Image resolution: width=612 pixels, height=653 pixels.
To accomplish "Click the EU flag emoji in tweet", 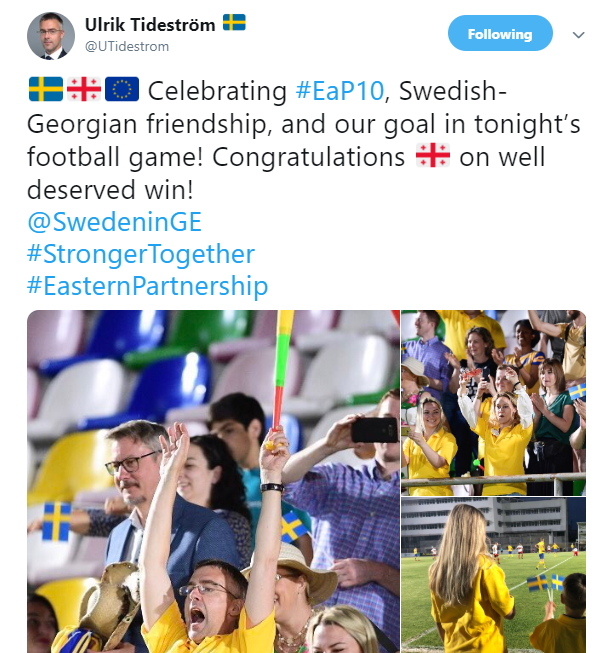I will 121,91.
